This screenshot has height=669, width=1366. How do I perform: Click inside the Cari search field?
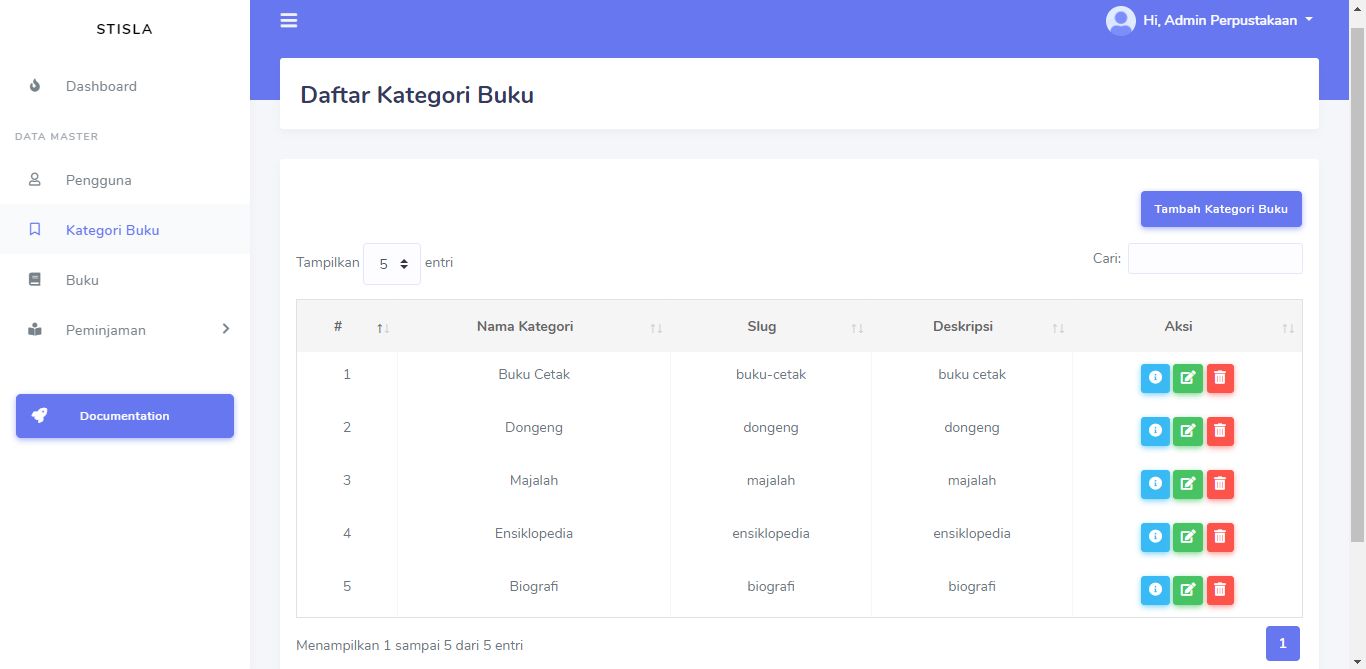(x=1215, y=258)
